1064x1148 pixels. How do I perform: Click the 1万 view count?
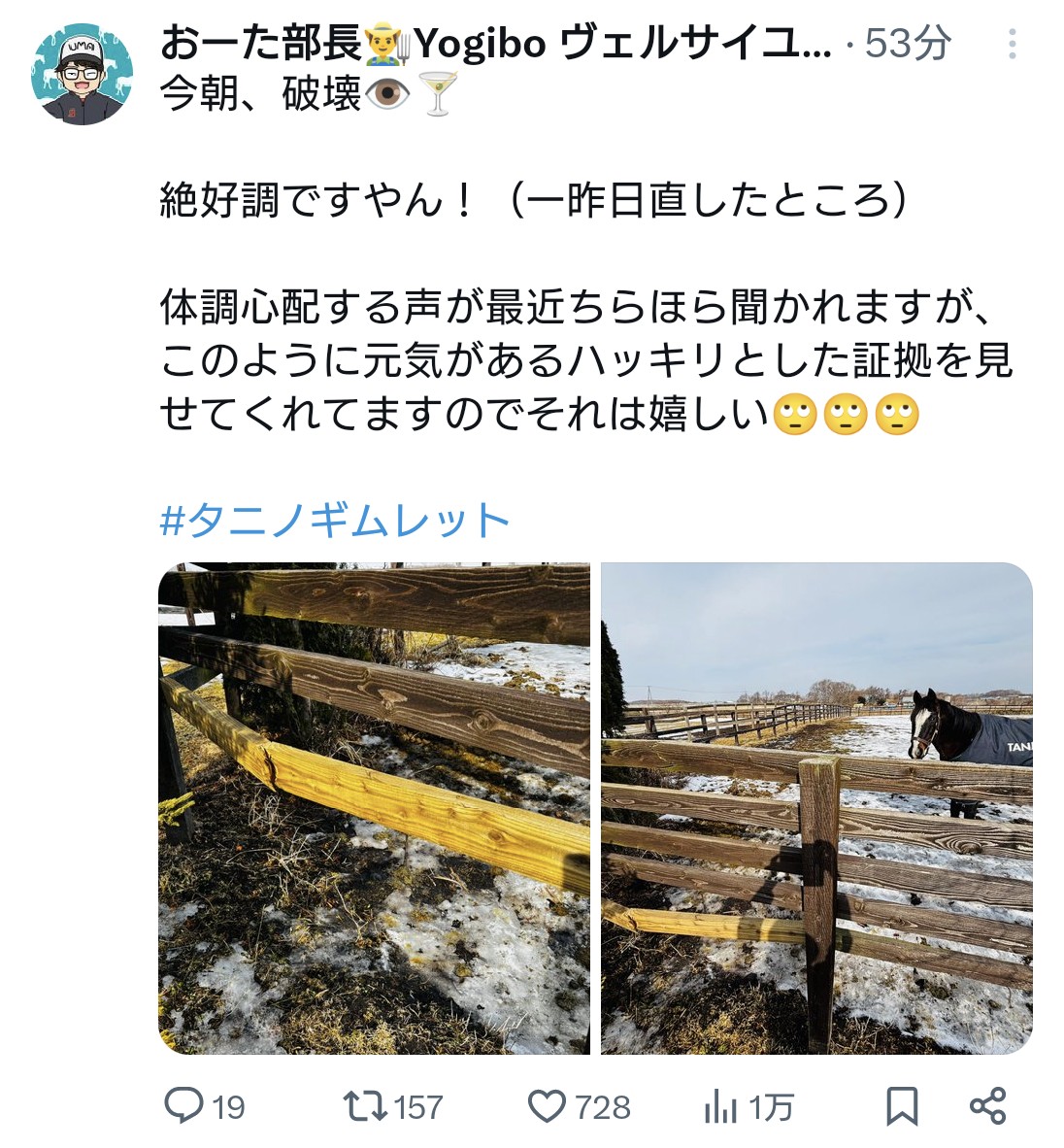(x=771, y=1107)
